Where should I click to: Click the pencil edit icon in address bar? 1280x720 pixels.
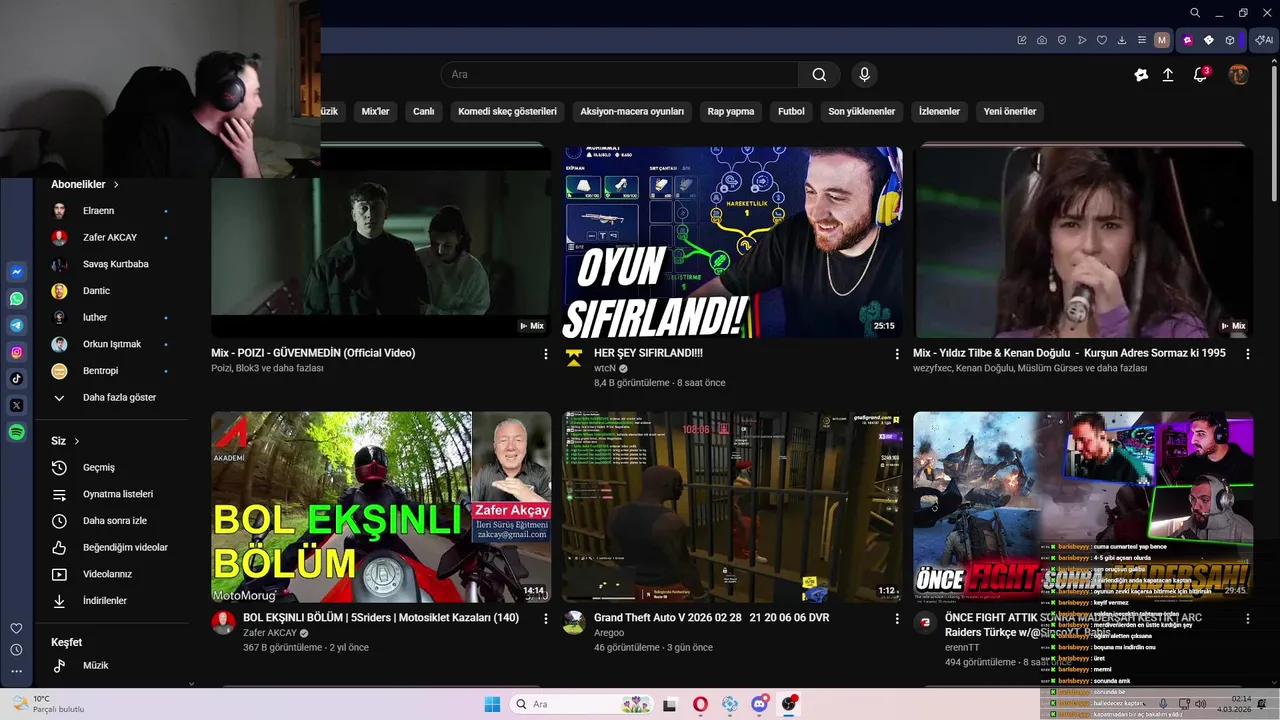pos(1022,40)
